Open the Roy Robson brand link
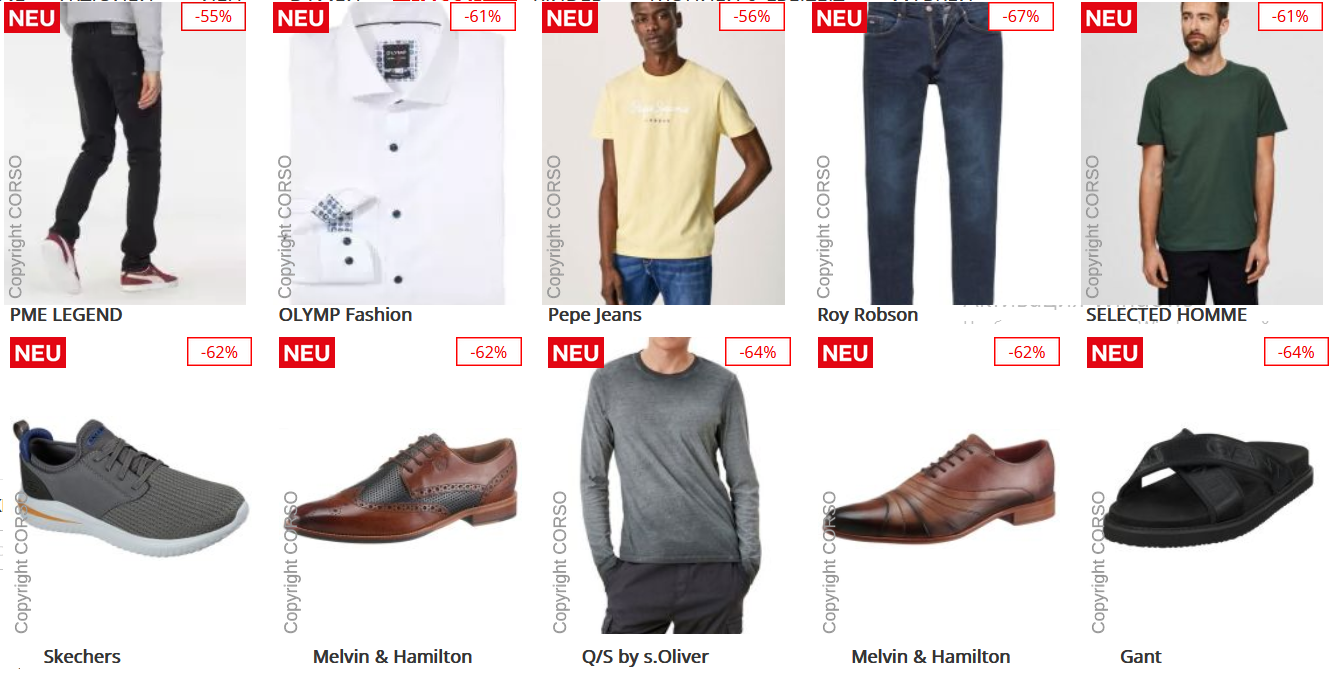 coord(867,315)
